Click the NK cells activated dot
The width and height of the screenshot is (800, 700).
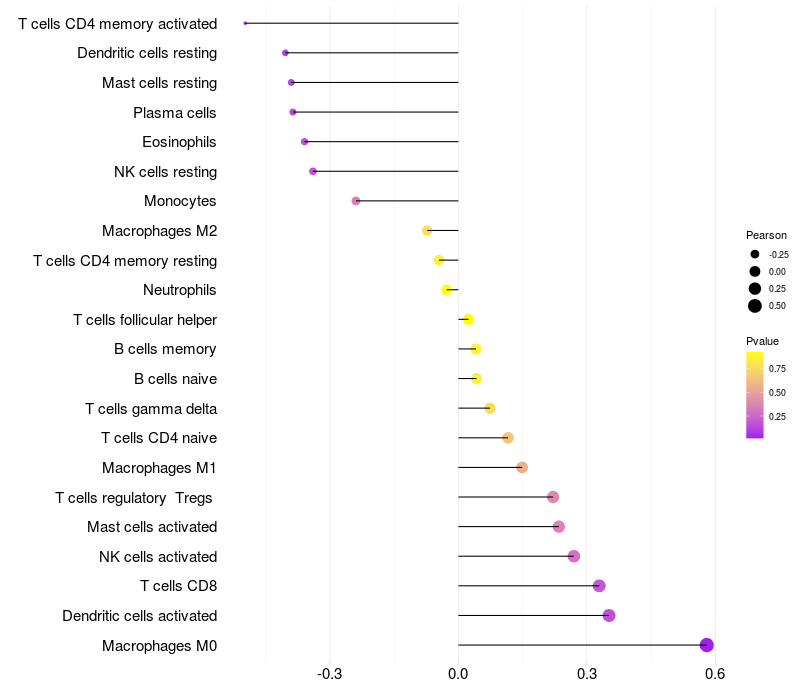574,556
